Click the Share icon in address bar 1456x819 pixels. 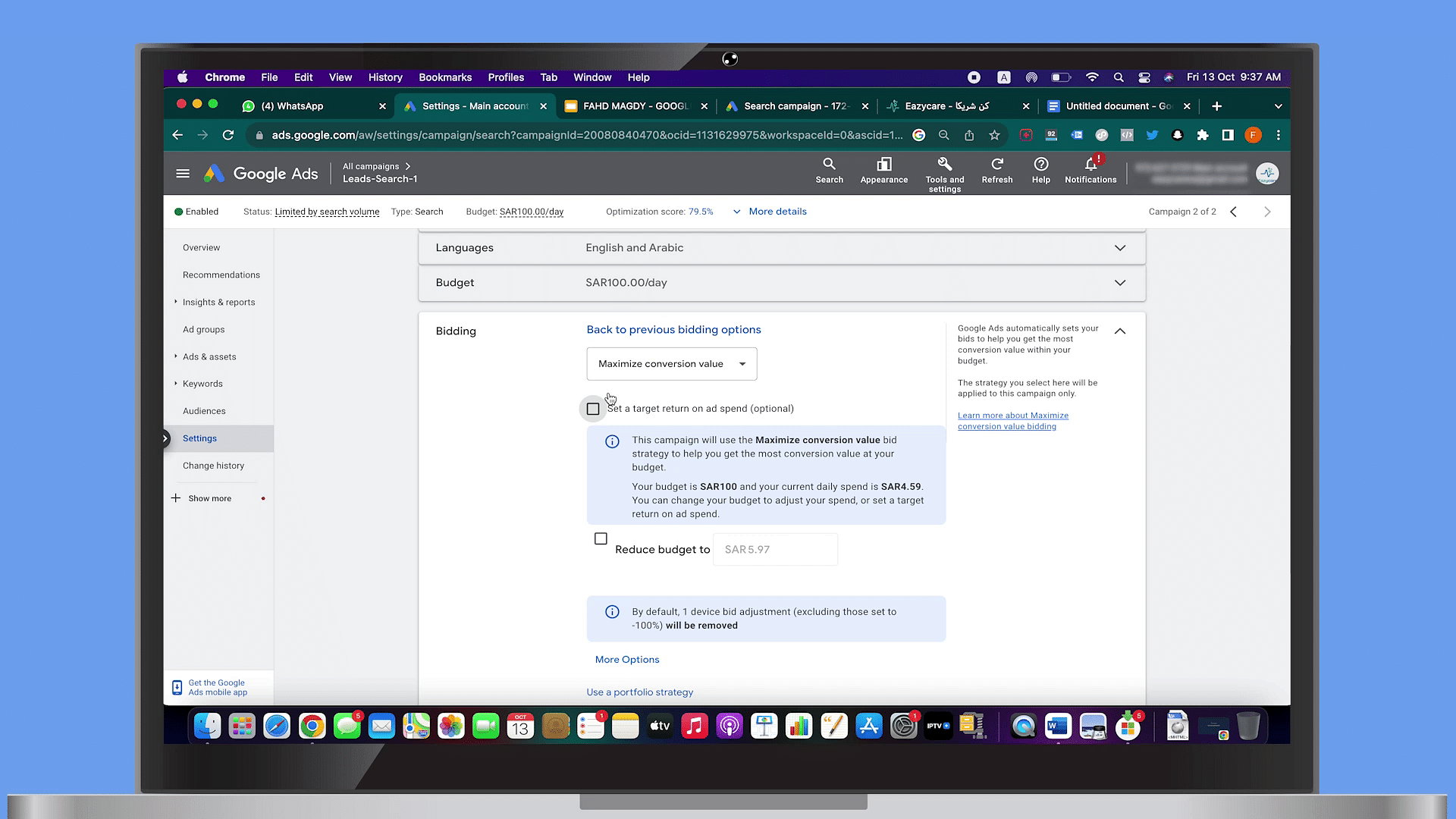(969, 135)
